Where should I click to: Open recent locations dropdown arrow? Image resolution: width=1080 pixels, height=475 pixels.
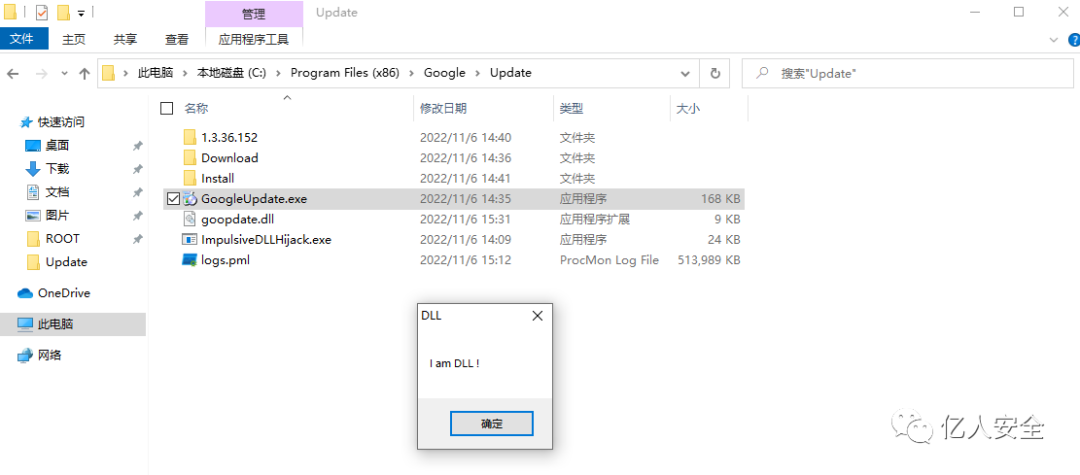(x=64, y=73)
